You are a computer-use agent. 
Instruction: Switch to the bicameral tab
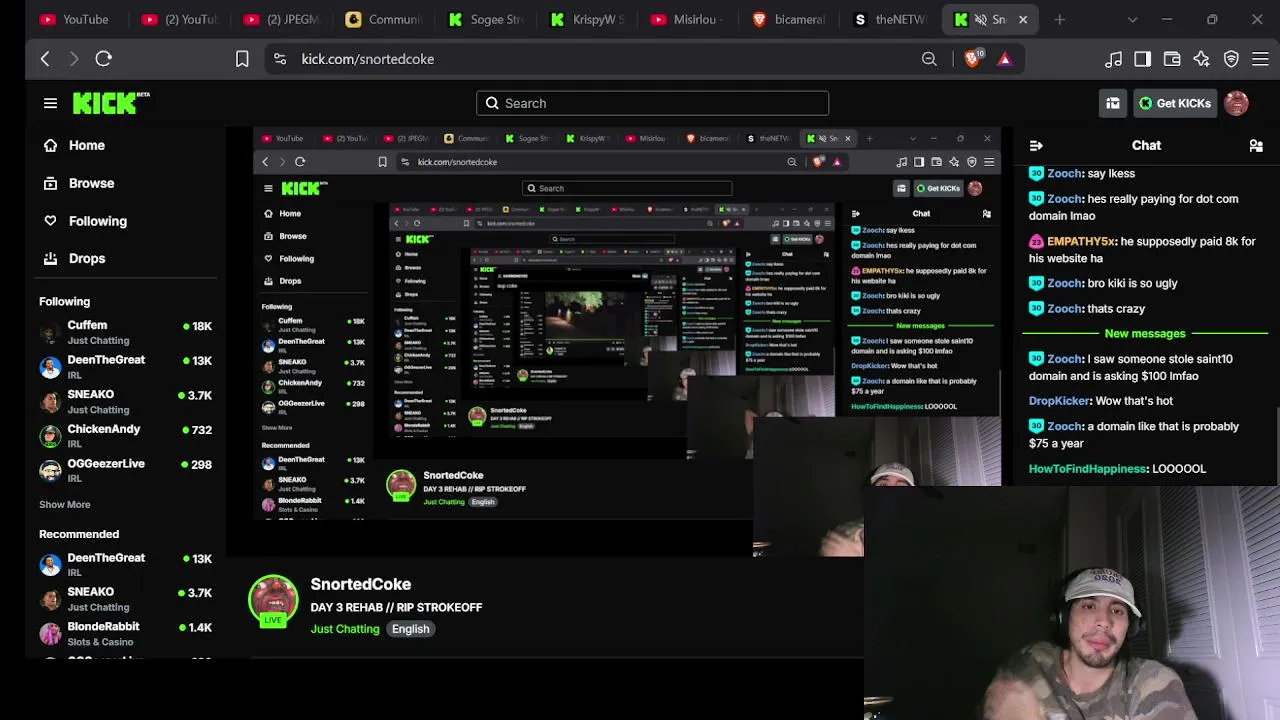pyautogui.click(x=791, y=19)
